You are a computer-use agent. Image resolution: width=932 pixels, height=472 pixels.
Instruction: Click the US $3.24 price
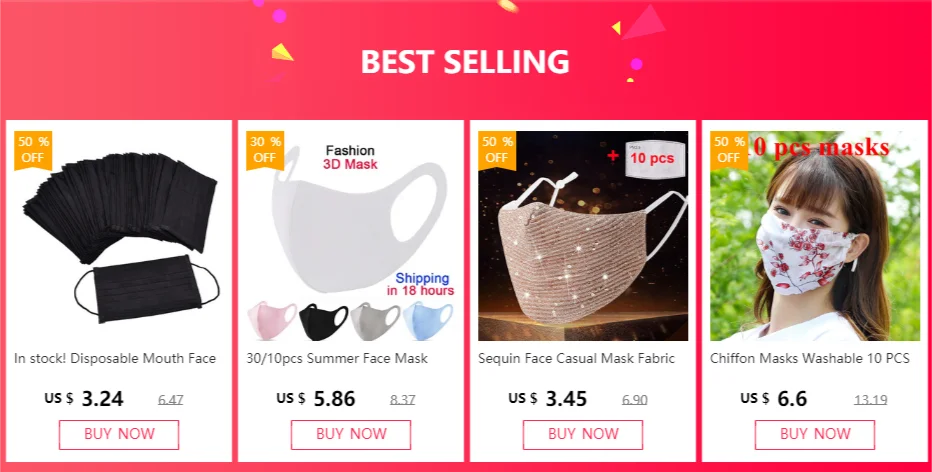pos(84,399)
